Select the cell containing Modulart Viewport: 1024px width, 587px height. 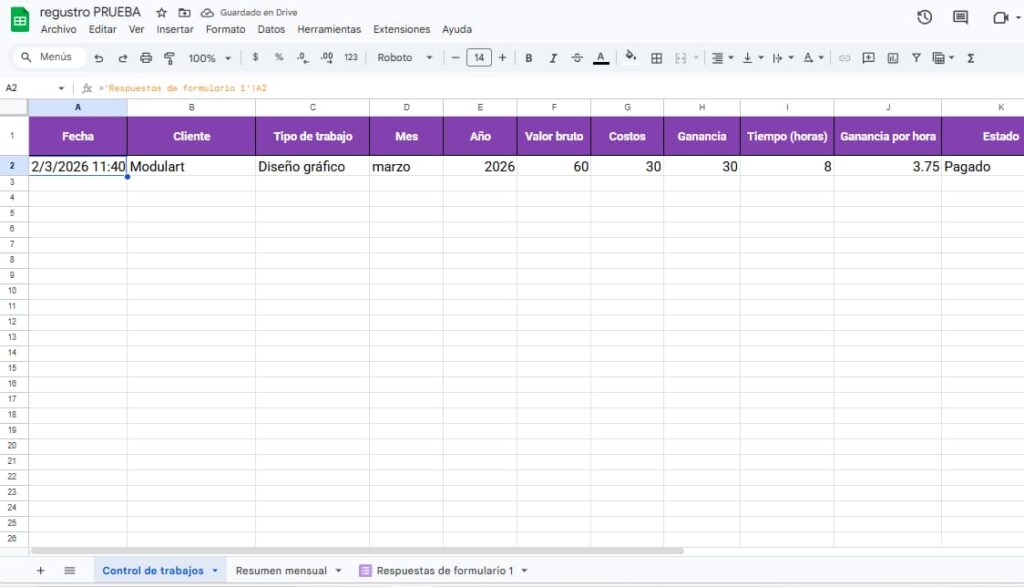190,167
